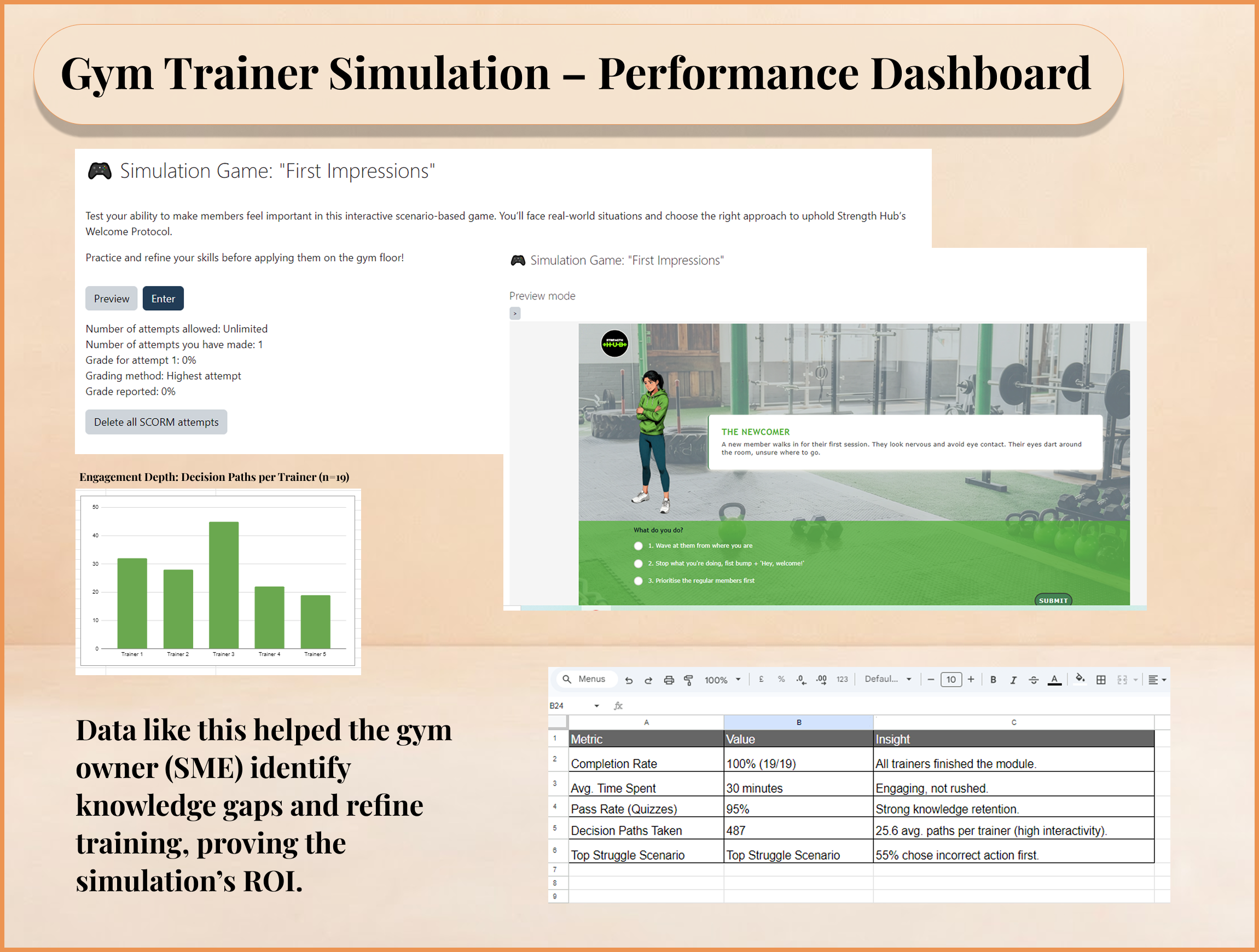1259x952 pixels.
Task: Select the Paint format tool
Action: point(689,680)
